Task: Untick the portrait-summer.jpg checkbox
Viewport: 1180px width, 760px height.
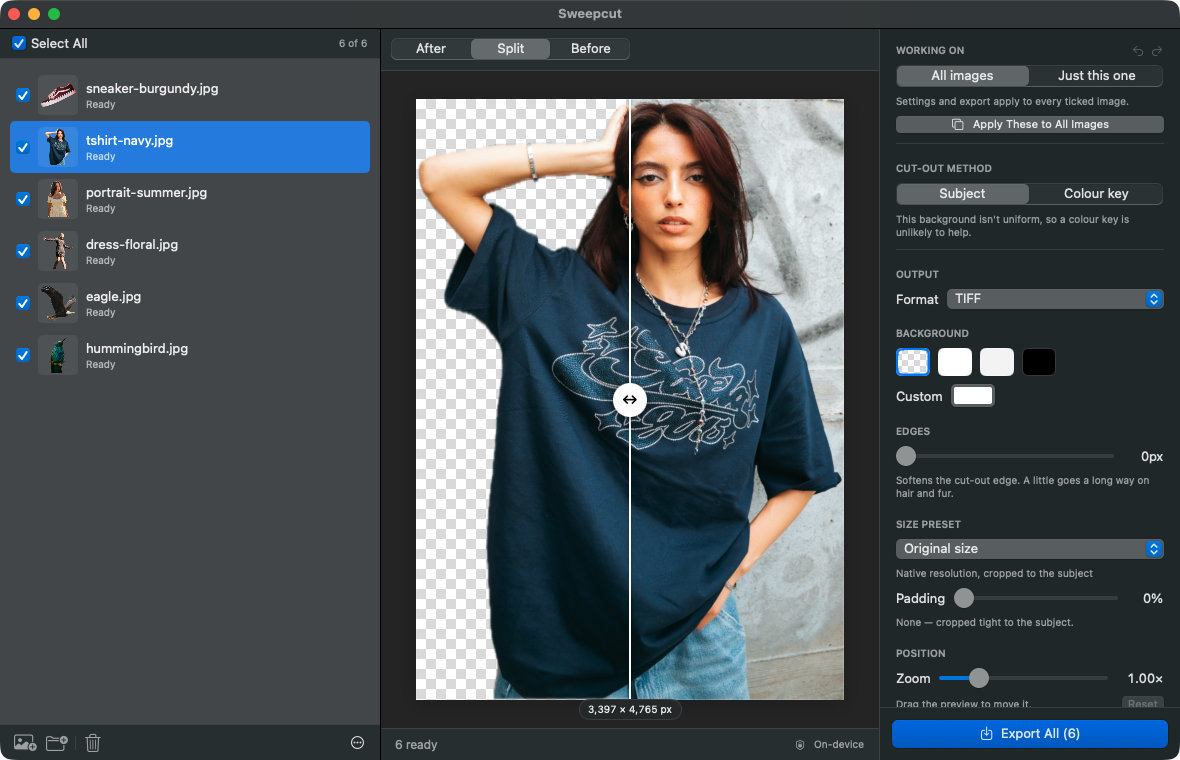Action: point(23,199)
